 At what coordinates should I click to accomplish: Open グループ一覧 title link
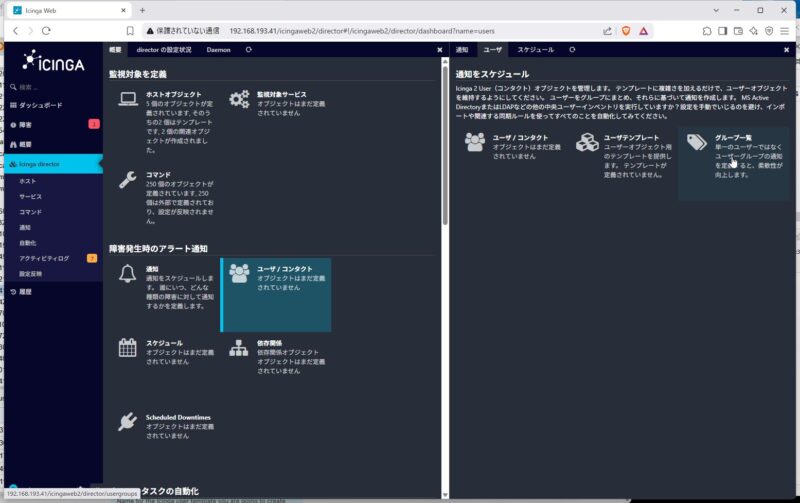(733, 138)
